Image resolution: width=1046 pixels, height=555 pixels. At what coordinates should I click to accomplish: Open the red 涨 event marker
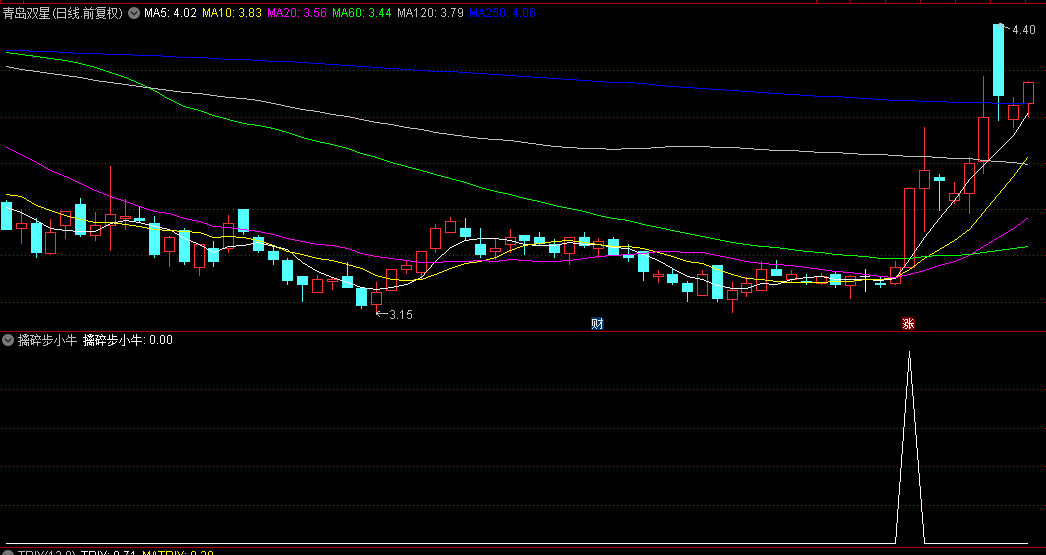pos(908,324)
